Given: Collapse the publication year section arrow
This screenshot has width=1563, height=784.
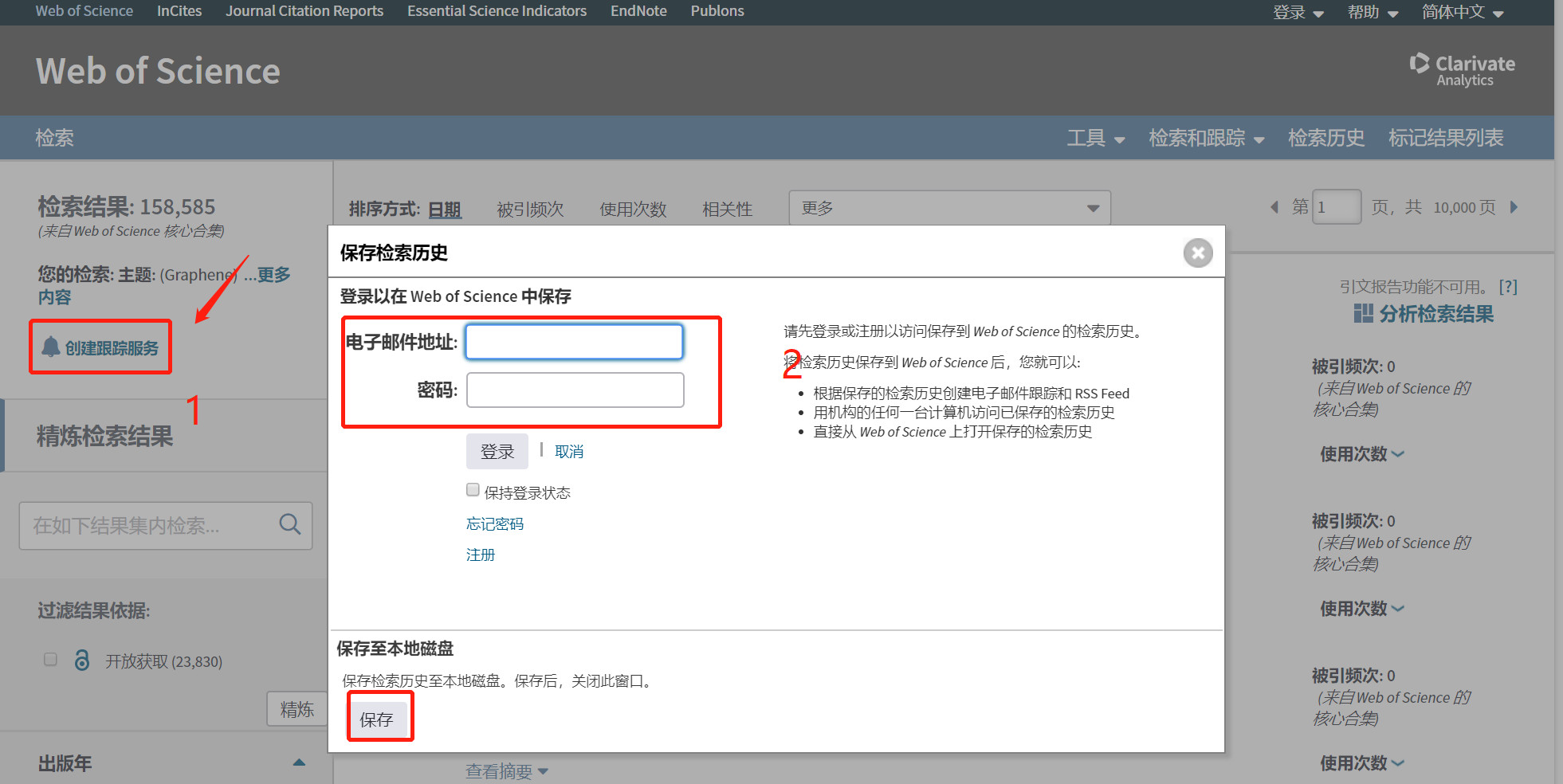Looking at the screenshot, I should pyautogui.click(x=299, y=762).
